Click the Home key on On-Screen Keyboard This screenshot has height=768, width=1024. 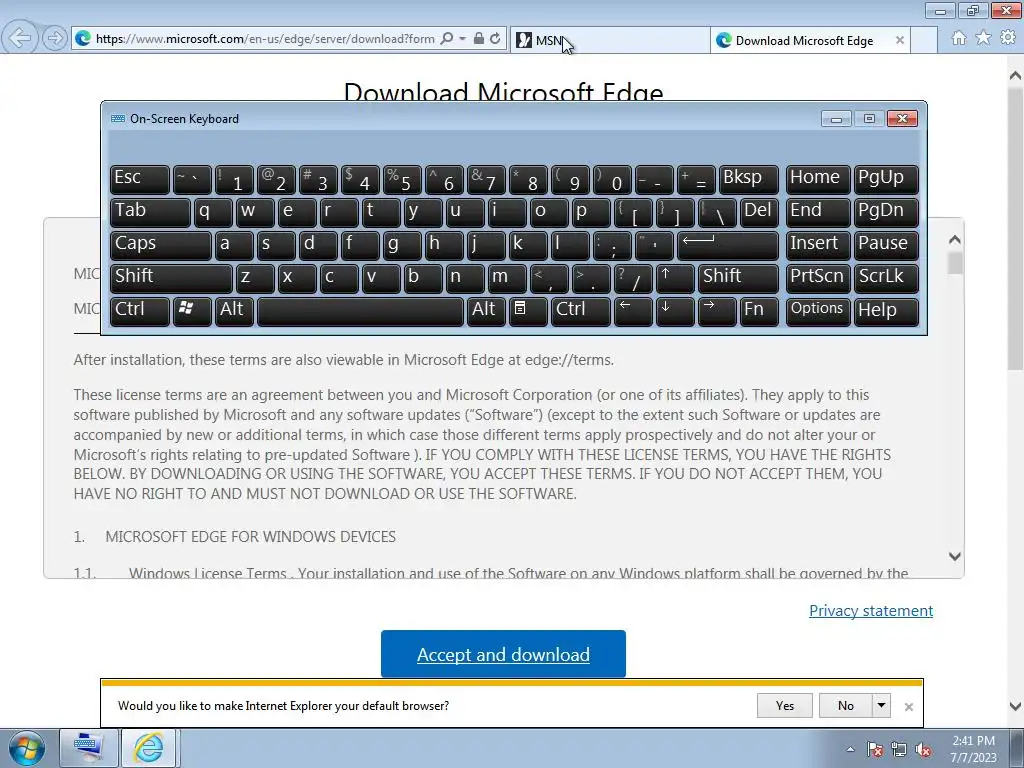818,179
